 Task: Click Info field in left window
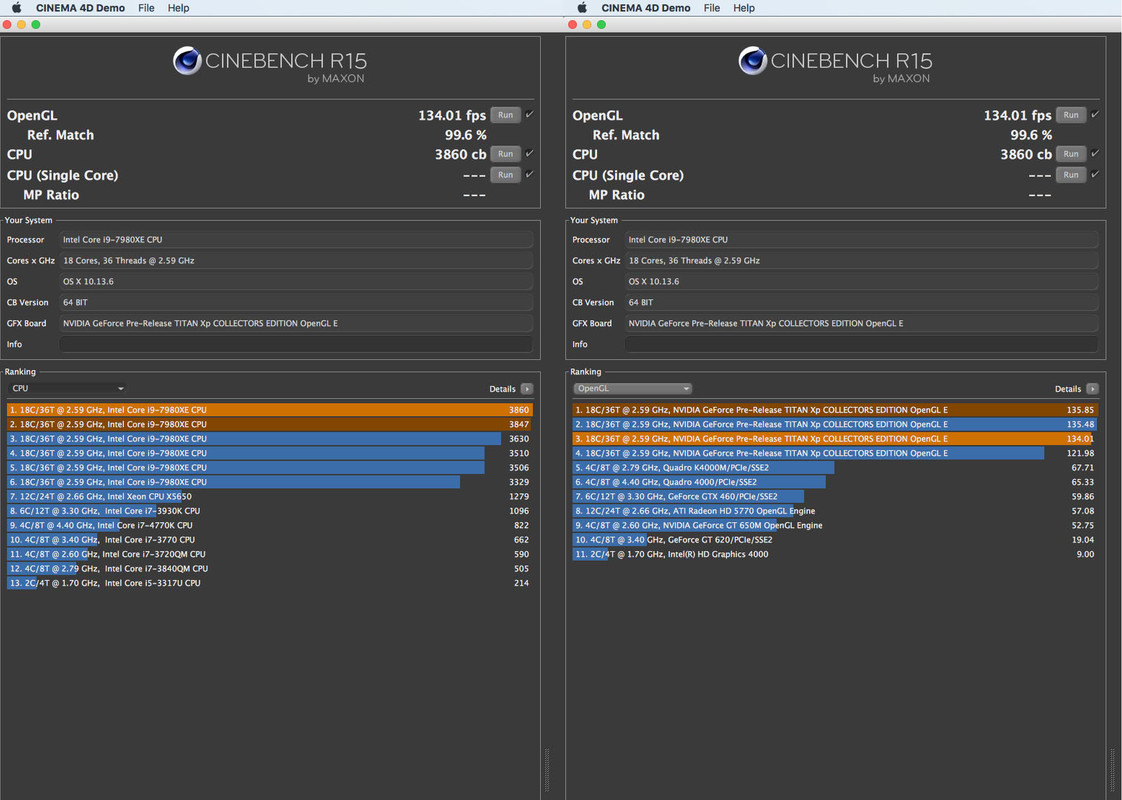pyautogui.click(x=296, y=344)
